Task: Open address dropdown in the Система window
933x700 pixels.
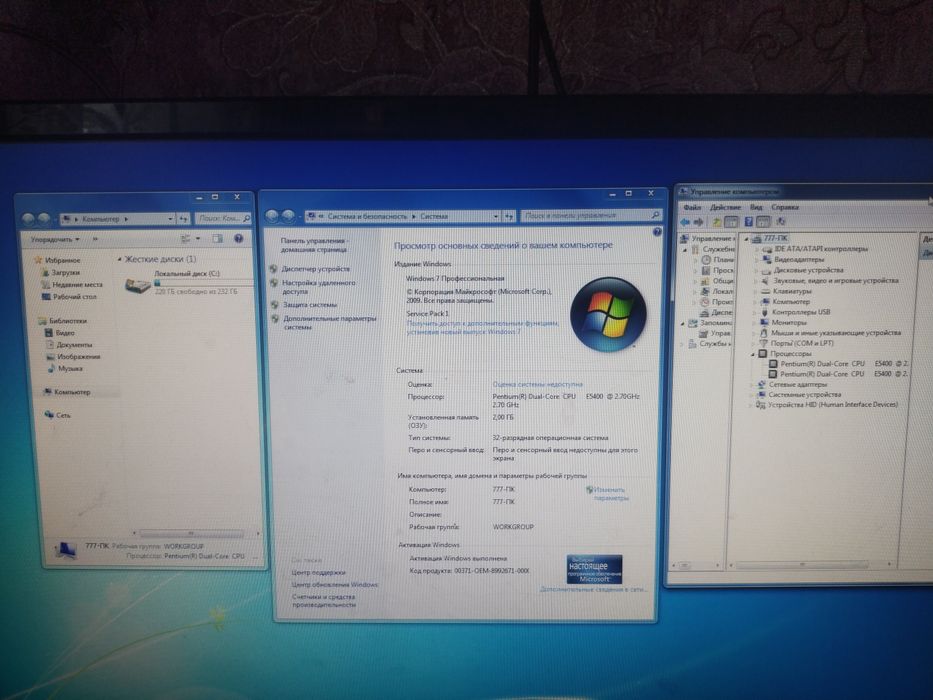Action: (496, 216)
